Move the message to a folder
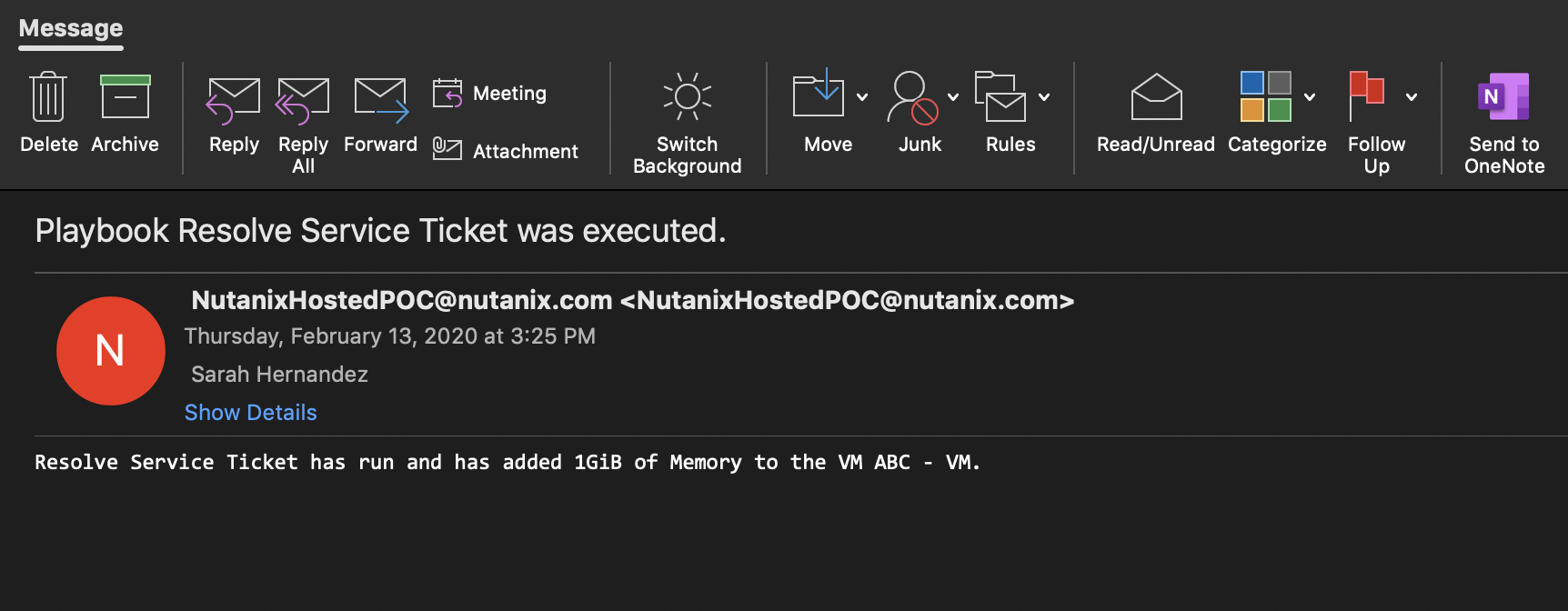The image size is (1568, 611). [819, 113]
